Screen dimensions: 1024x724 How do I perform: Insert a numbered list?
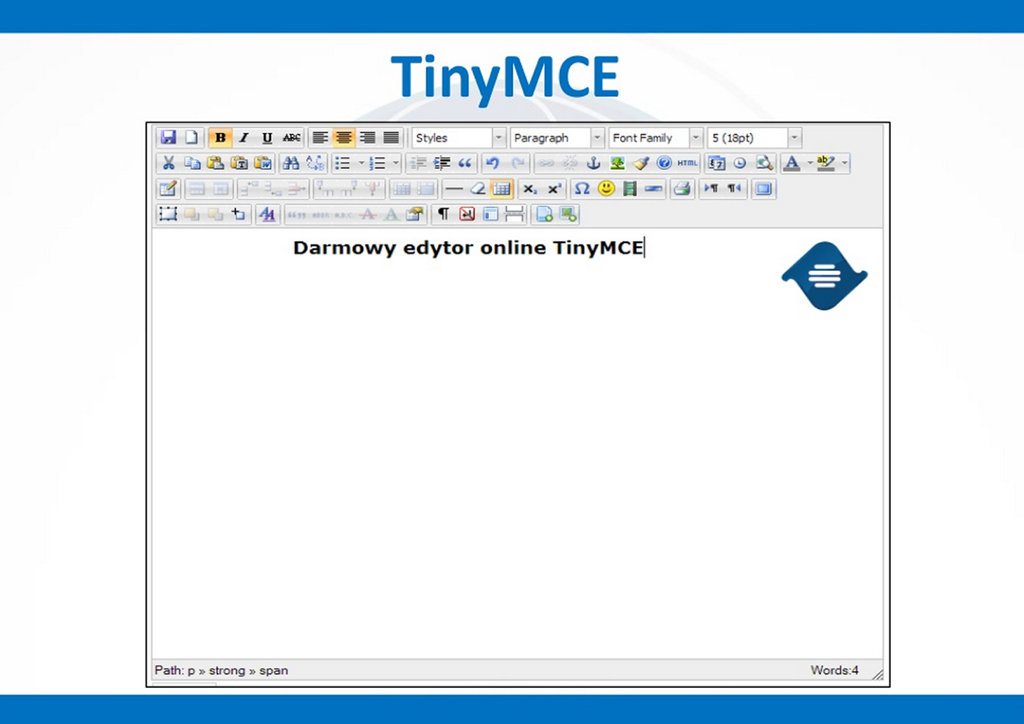point(377,163)
